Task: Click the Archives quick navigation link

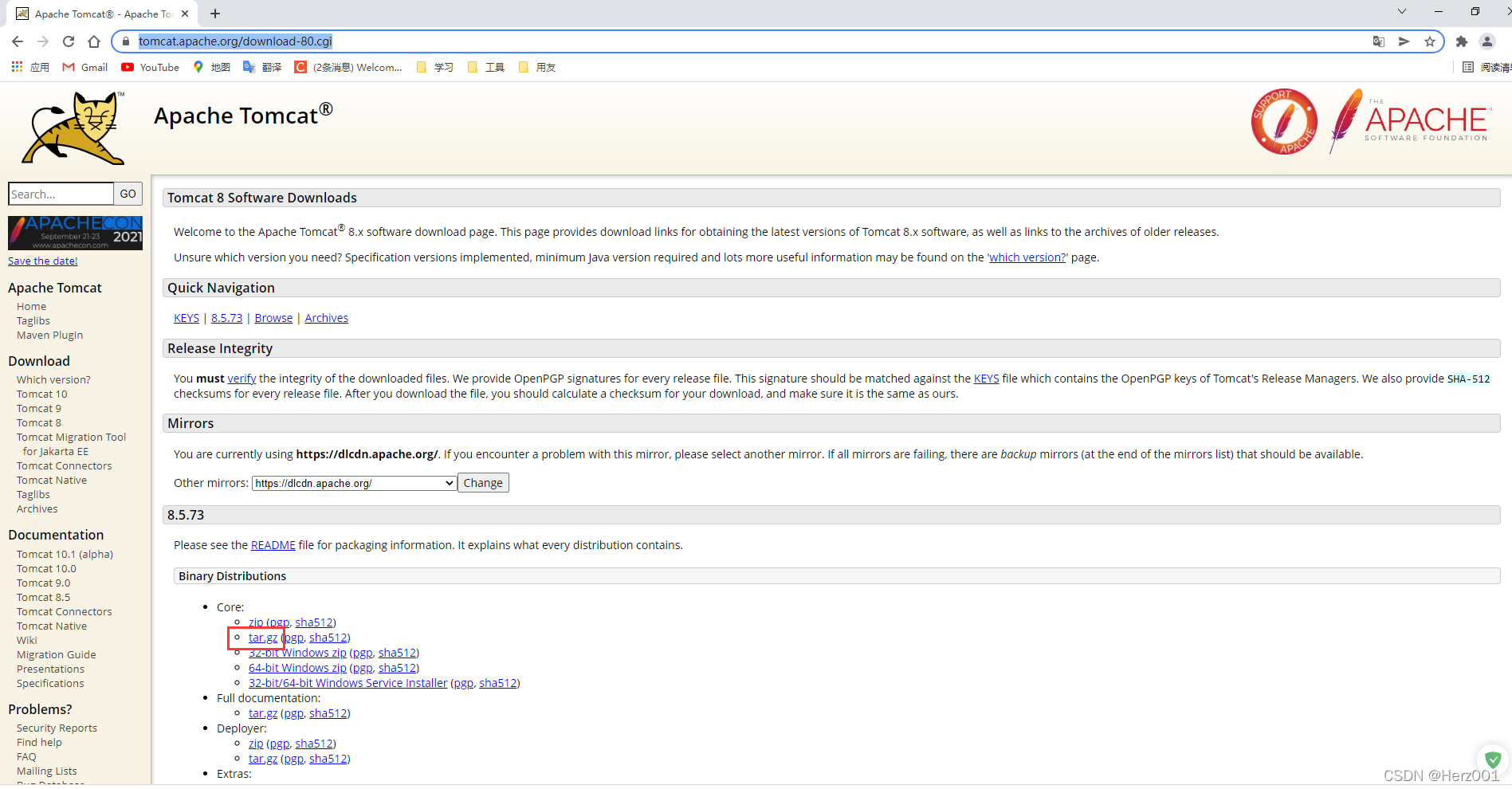Action: pyautogui.click(x=326, y=318)
